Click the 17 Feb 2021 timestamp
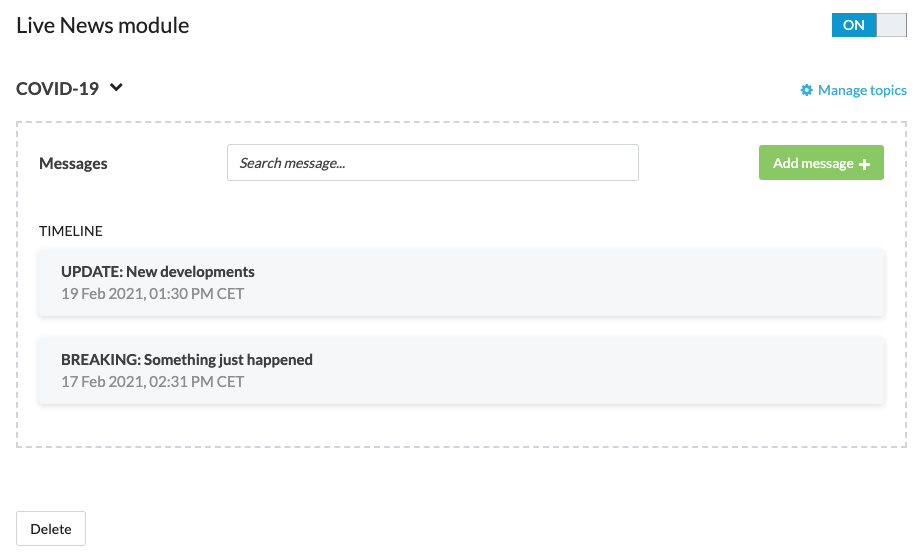The width and height of the screenshot is (923, 555). (152, 382)
